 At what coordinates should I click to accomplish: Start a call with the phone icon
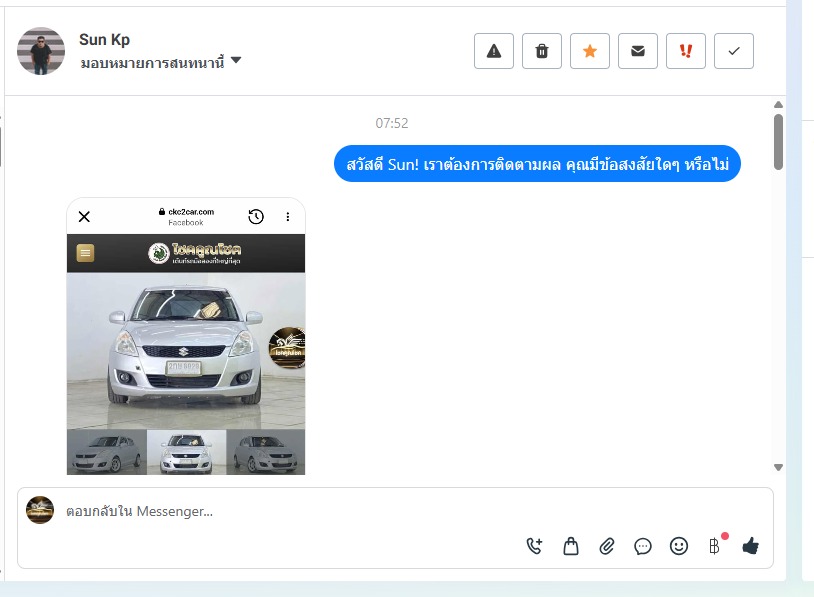pos(534,546)
